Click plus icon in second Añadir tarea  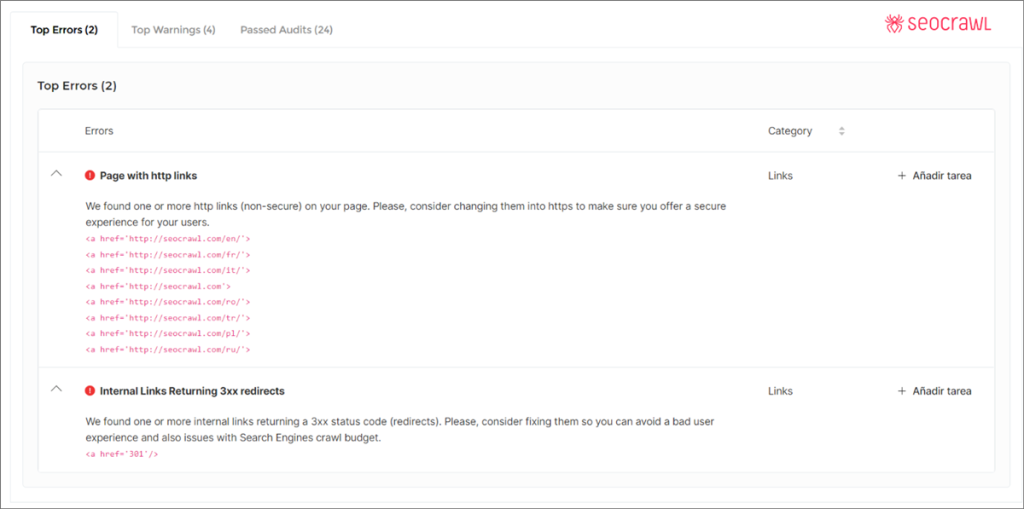pos(902,391)
